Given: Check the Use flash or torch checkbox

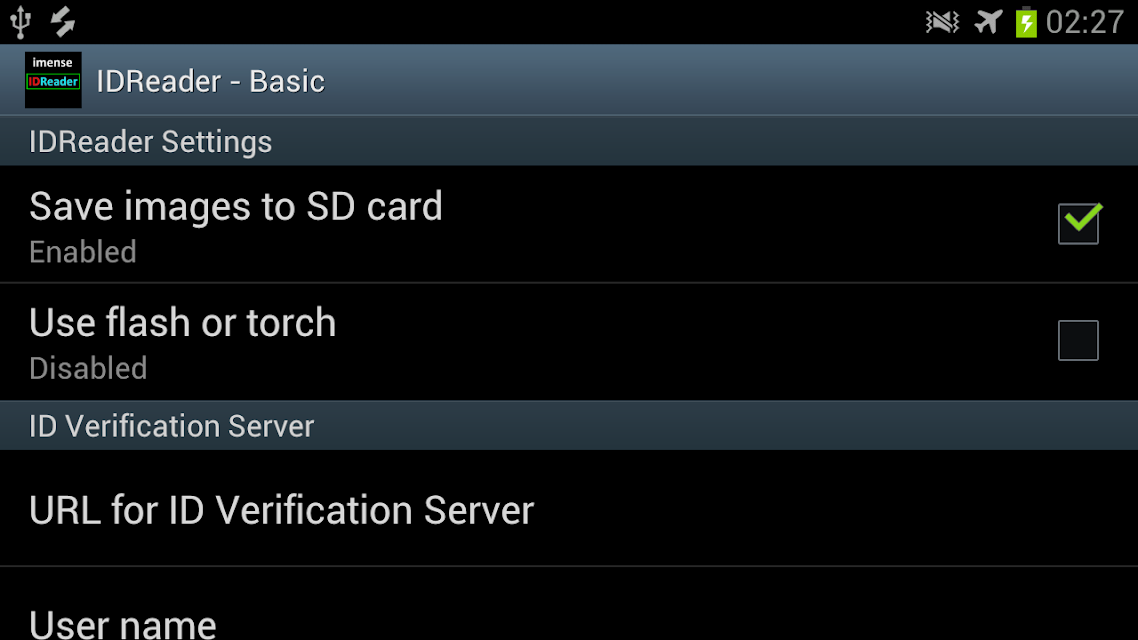Looking at the screenshot, I should pyautogui.click(x=1078, y=340).
